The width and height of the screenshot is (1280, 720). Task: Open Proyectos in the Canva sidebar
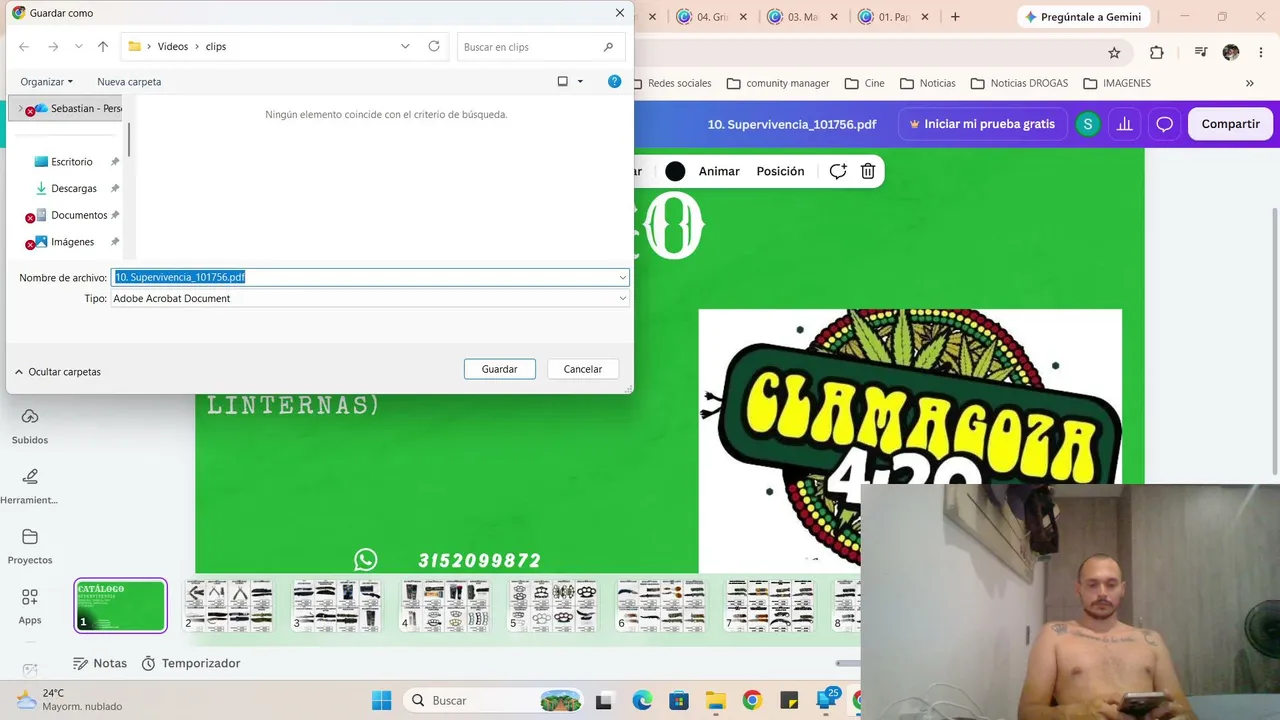(30, 546)
